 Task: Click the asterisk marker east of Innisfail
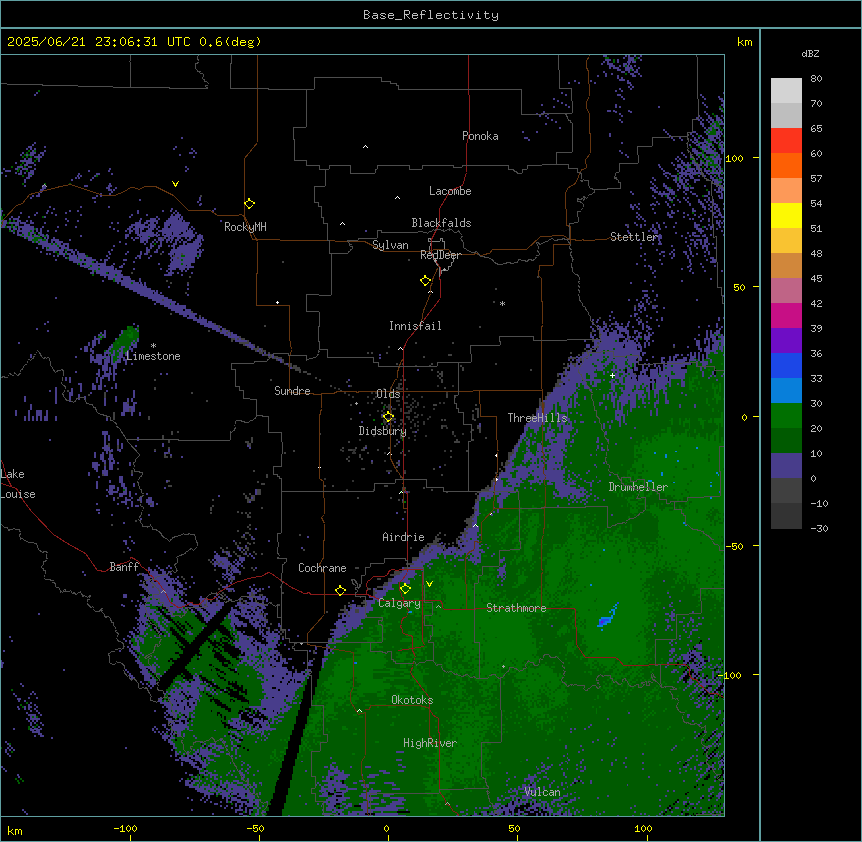(x=502, y=303)
